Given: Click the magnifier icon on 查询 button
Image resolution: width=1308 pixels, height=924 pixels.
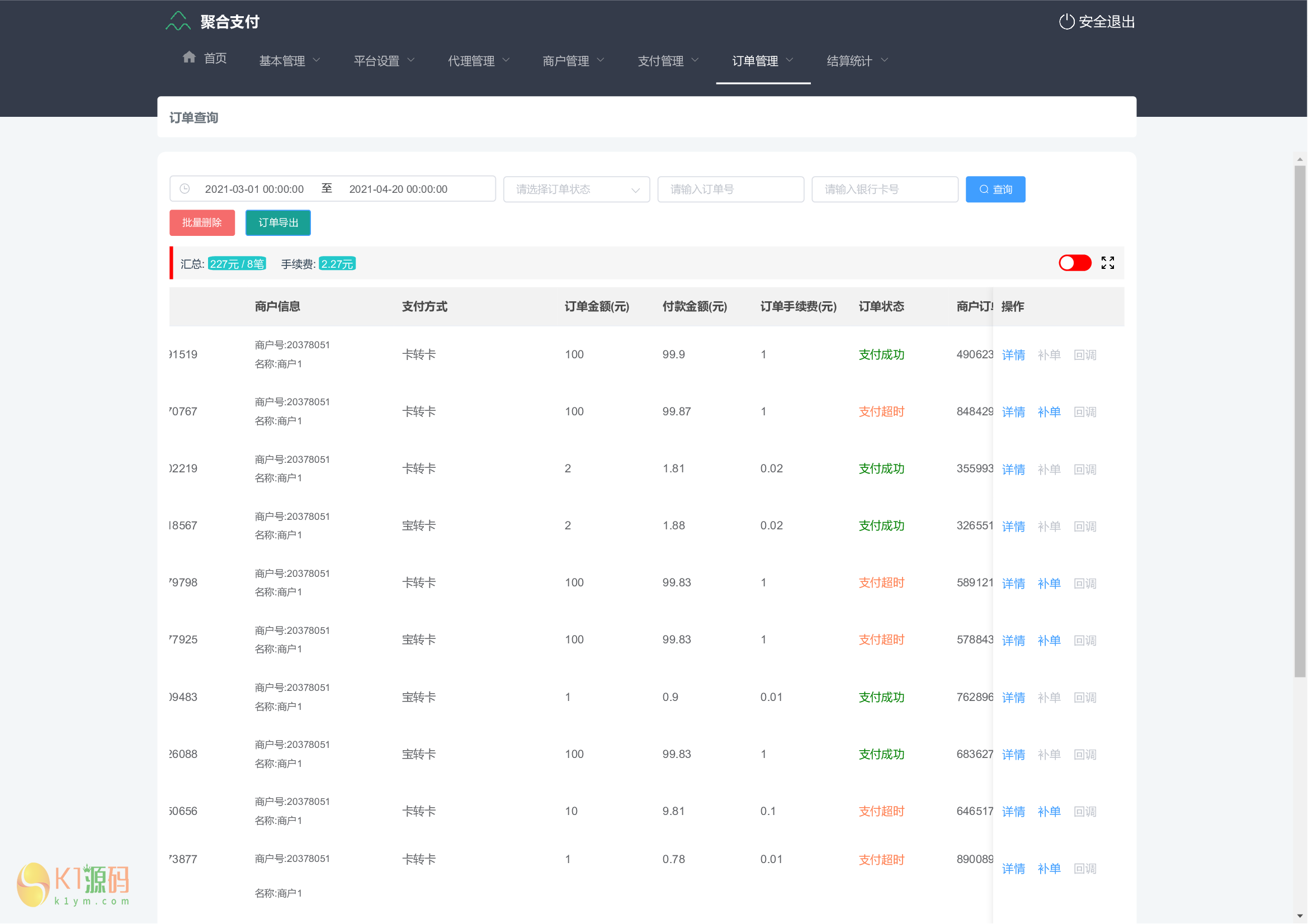Looking at the screenshot, I should pyautogui.click(x=984, y=189).
